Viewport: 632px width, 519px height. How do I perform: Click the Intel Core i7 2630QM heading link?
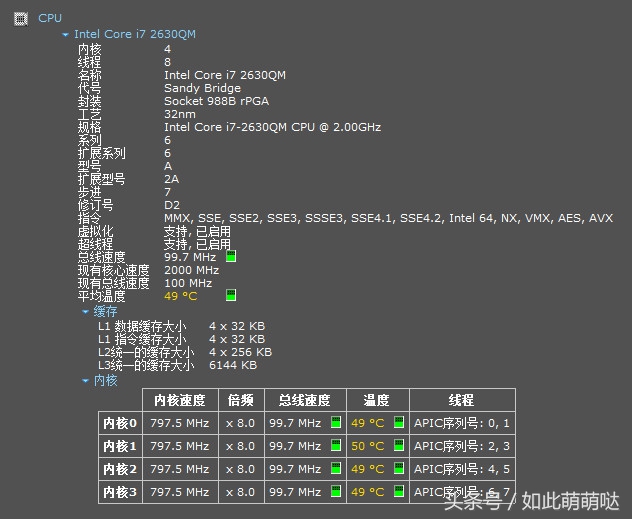135,34
